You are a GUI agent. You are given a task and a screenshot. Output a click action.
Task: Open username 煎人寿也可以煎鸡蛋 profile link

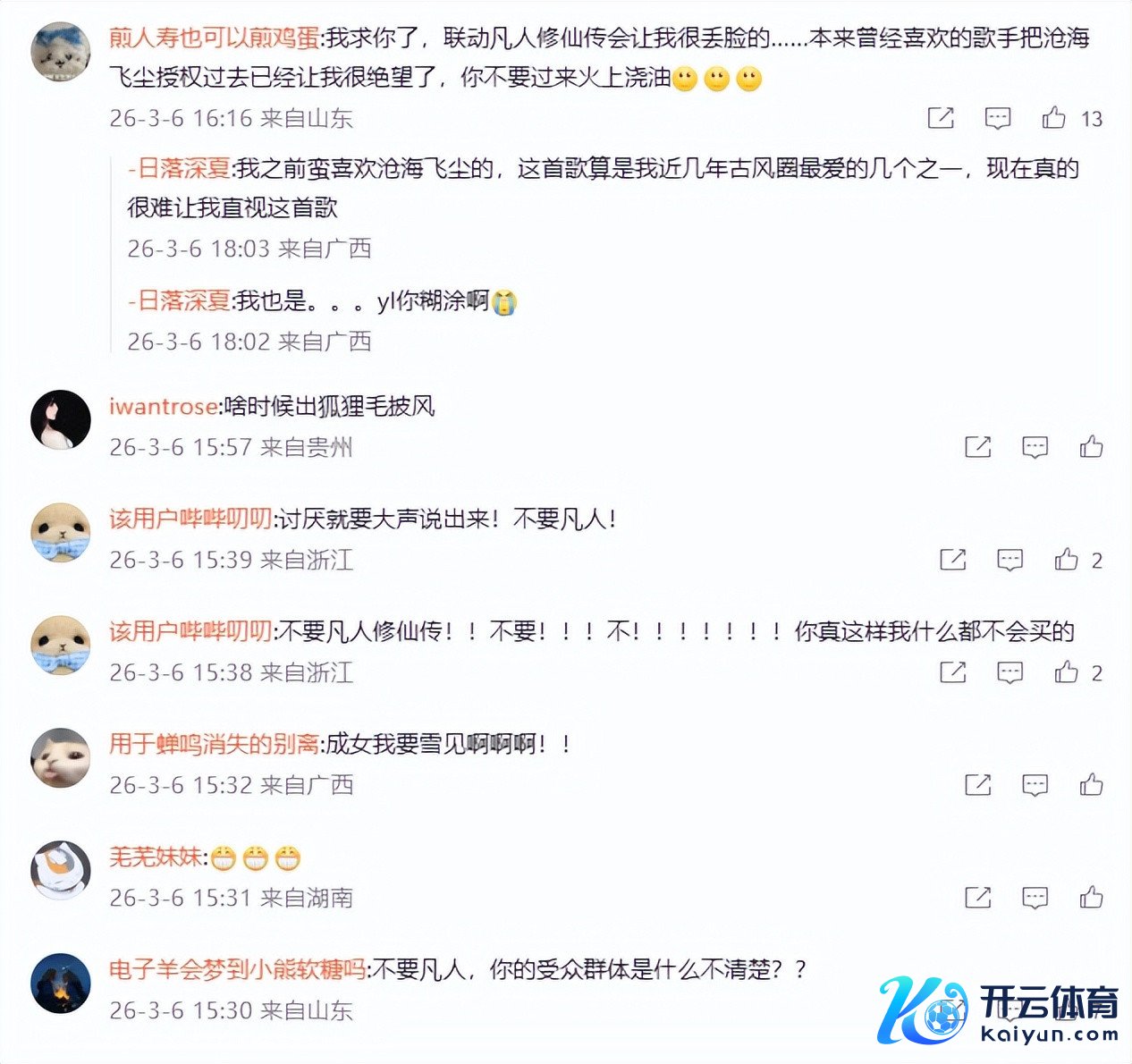[214, 38]
